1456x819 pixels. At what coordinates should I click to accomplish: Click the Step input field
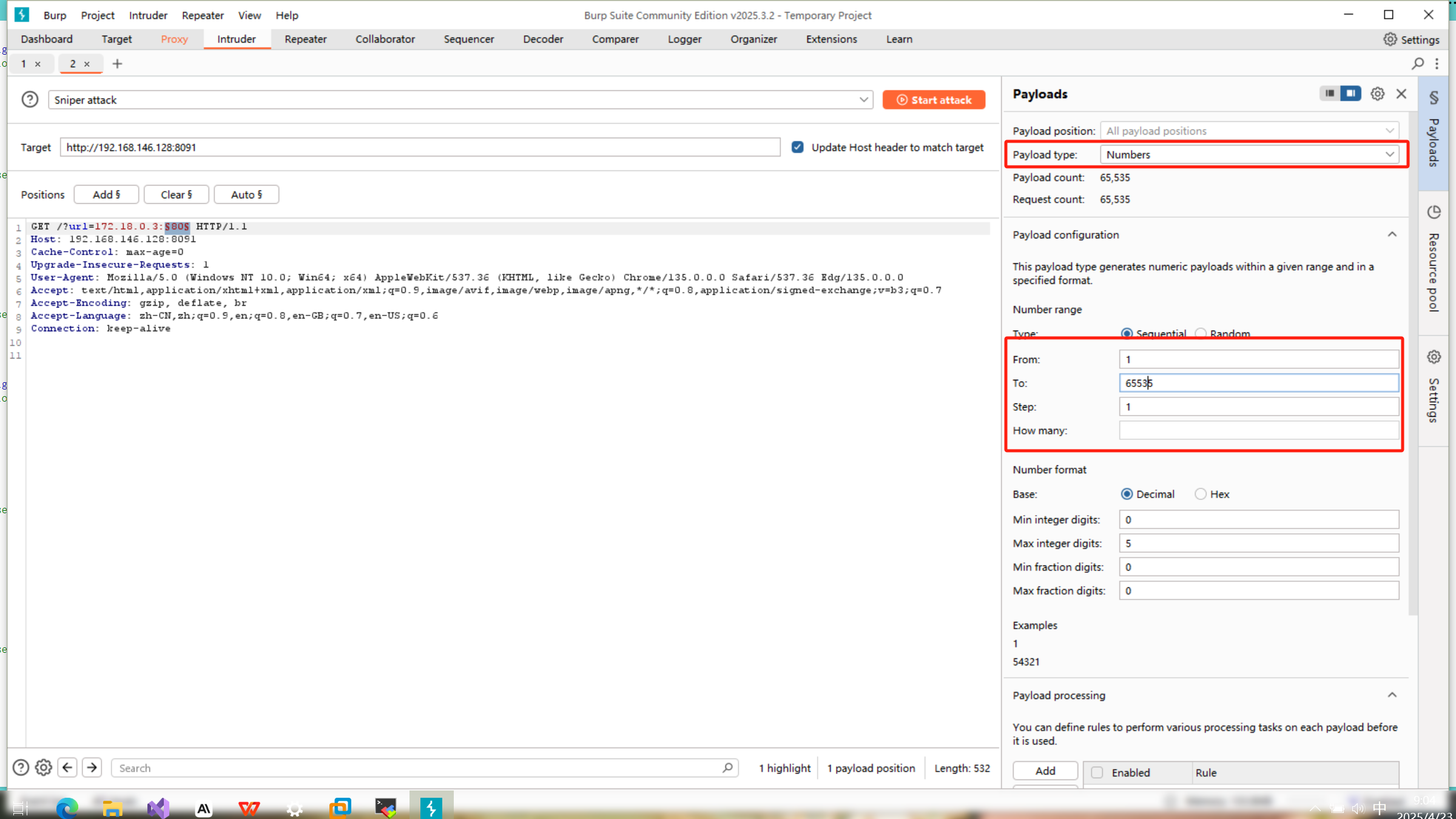pyautogui.click(x=1258, y=406)
